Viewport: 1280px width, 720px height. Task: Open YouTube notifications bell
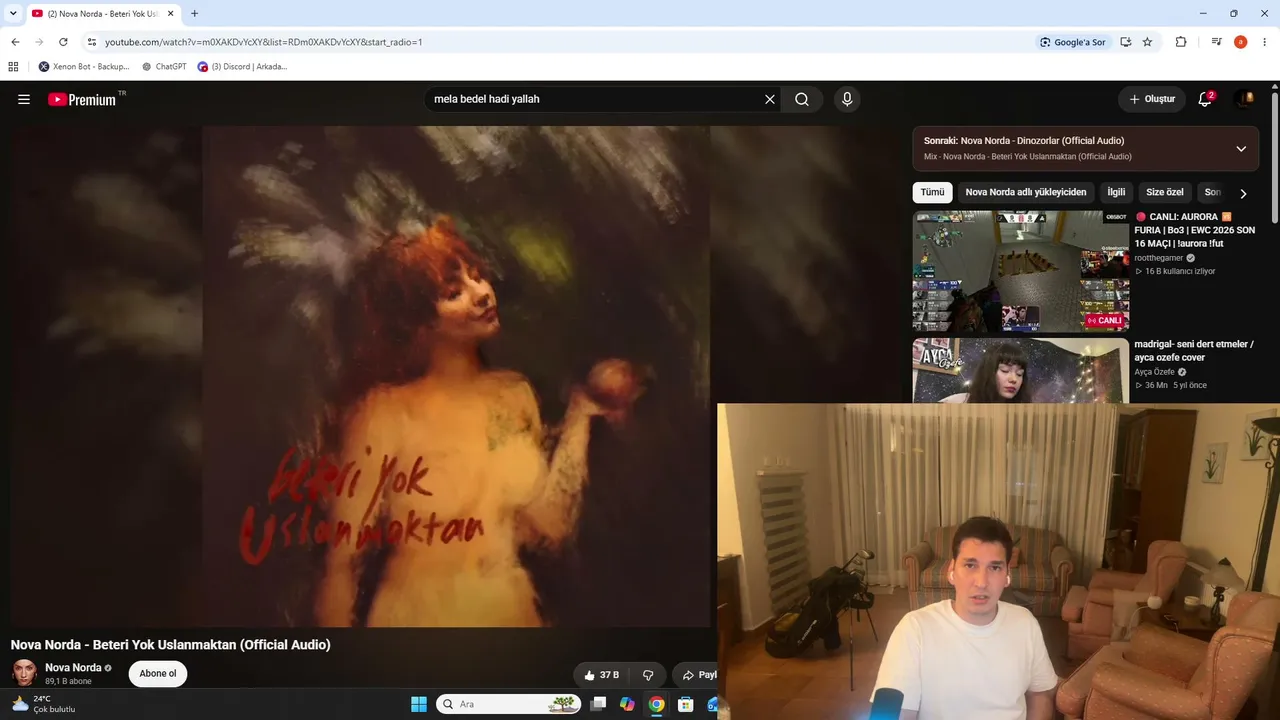pos(1205,99)
